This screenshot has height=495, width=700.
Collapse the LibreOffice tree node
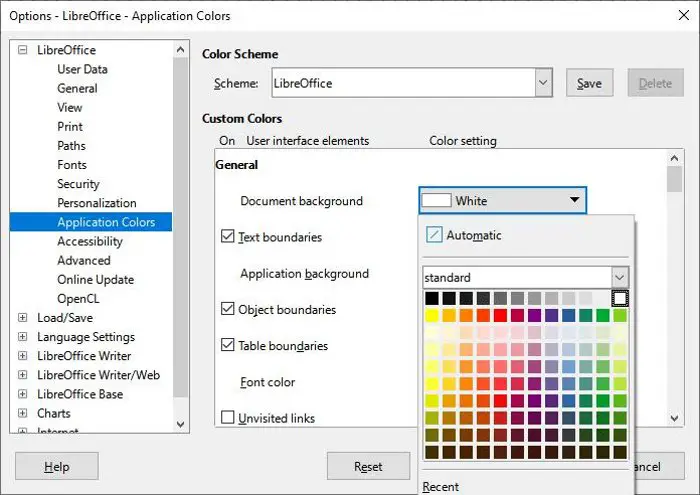pyautogui.click(x=22, y=50)
